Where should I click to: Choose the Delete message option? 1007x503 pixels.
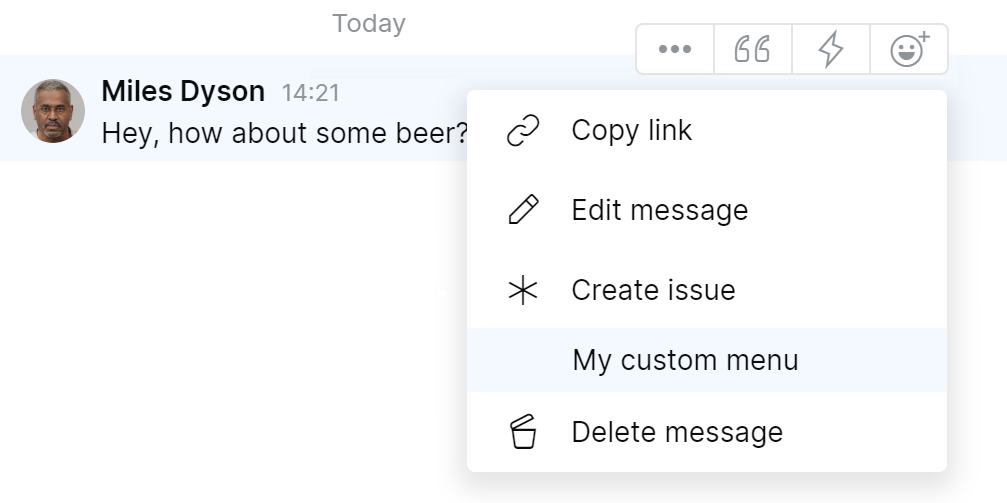point(677,433)
